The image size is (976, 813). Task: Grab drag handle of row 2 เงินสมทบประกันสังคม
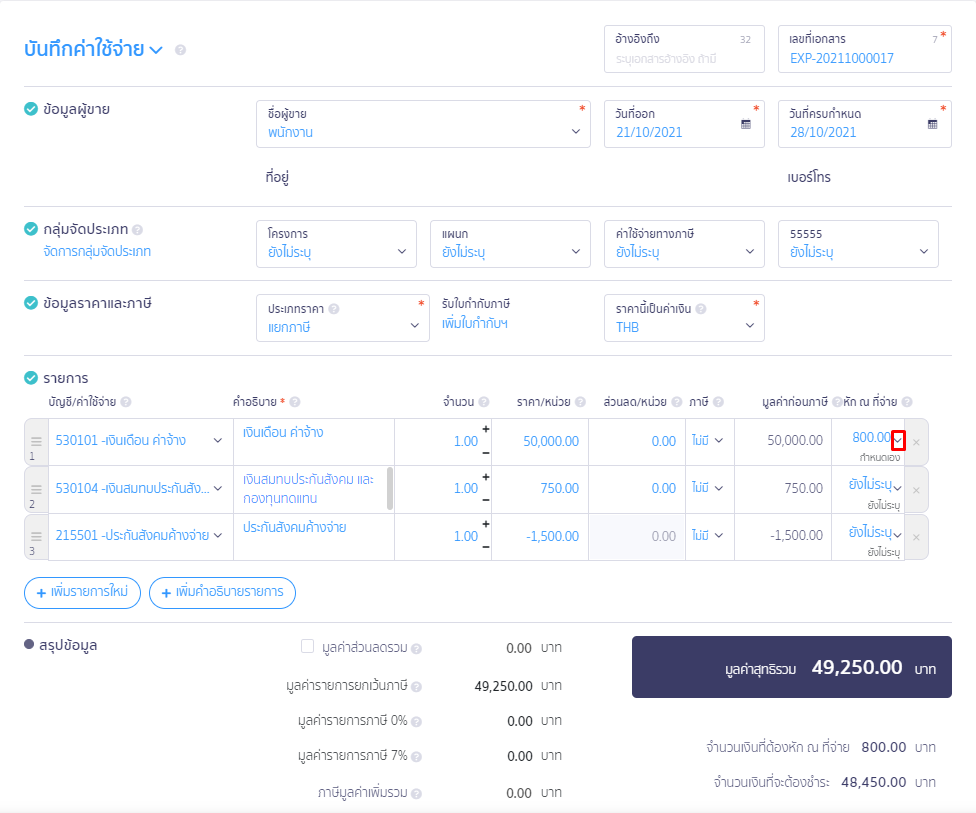point(36,489)
